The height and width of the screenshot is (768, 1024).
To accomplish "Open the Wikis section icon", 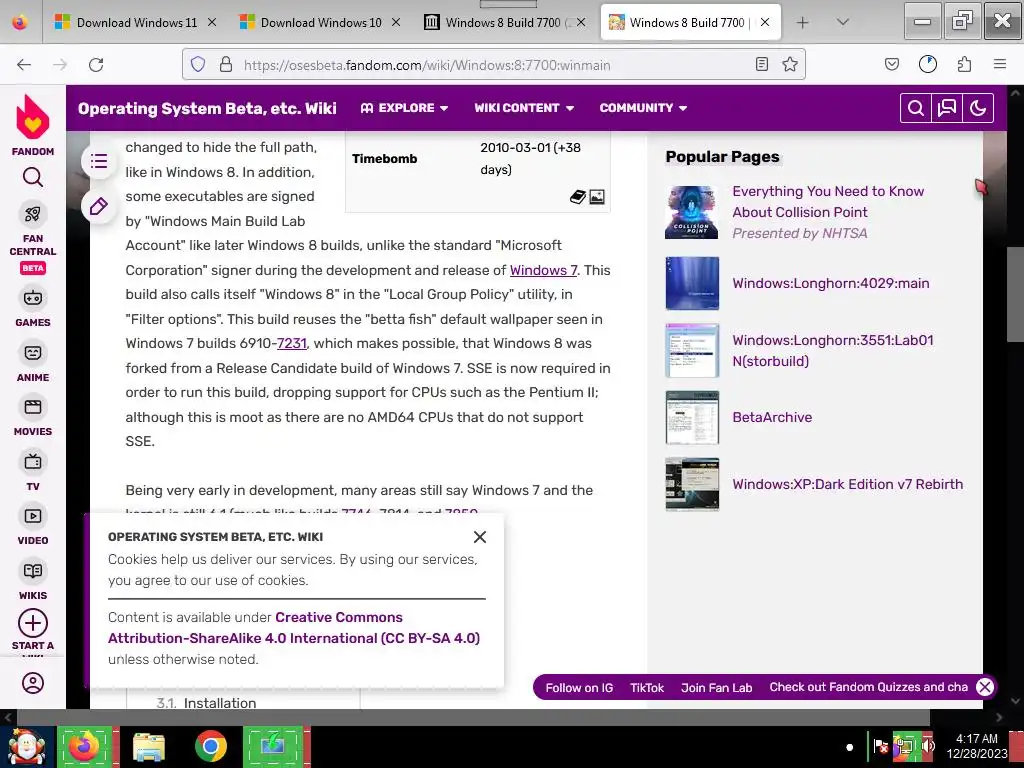I will 33,571.
